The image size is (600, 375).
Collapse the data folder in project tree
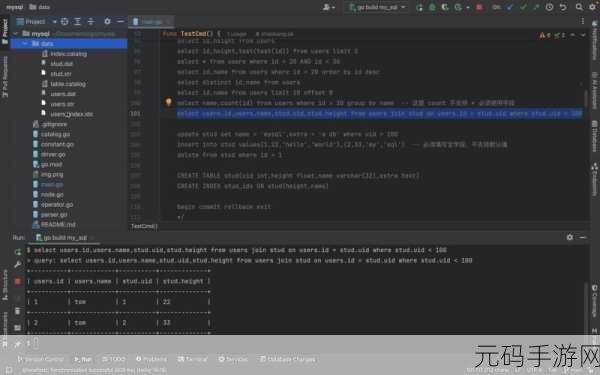(x=25, y=44)
